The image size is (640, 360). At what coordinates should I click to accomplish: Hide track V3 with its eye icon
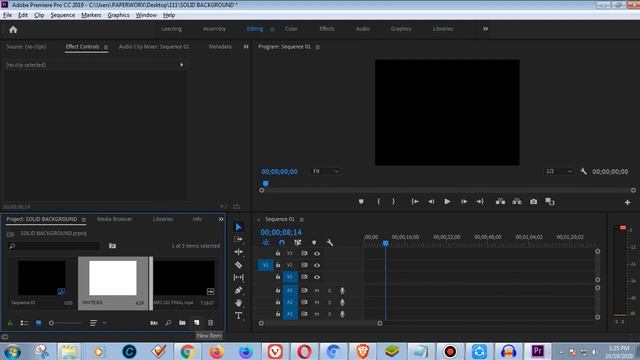click(x=317, y=253)
